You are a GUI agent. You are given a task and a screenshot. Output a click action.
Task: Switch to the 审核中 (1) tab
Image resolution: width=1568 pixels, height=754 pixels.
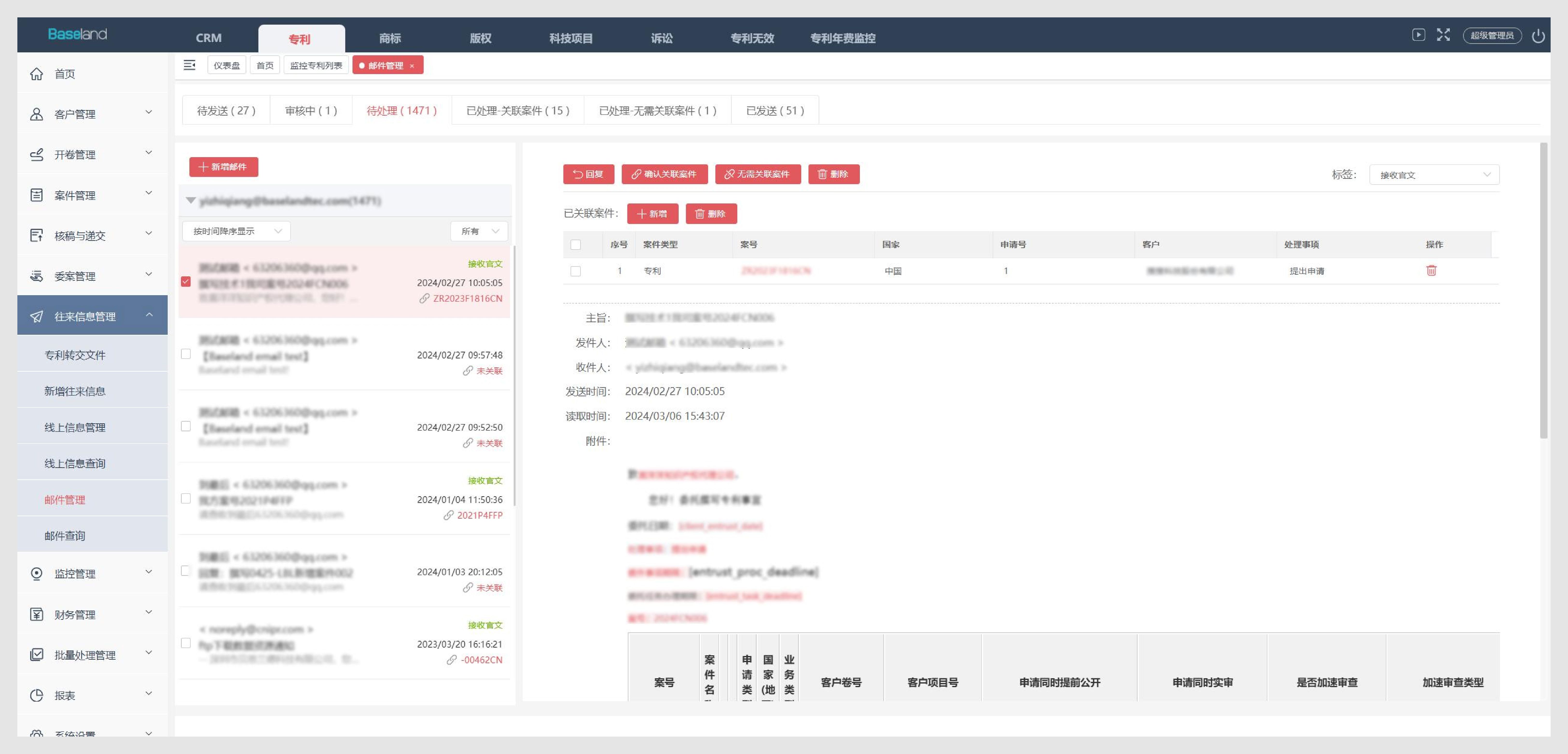(x=311, y=110)
